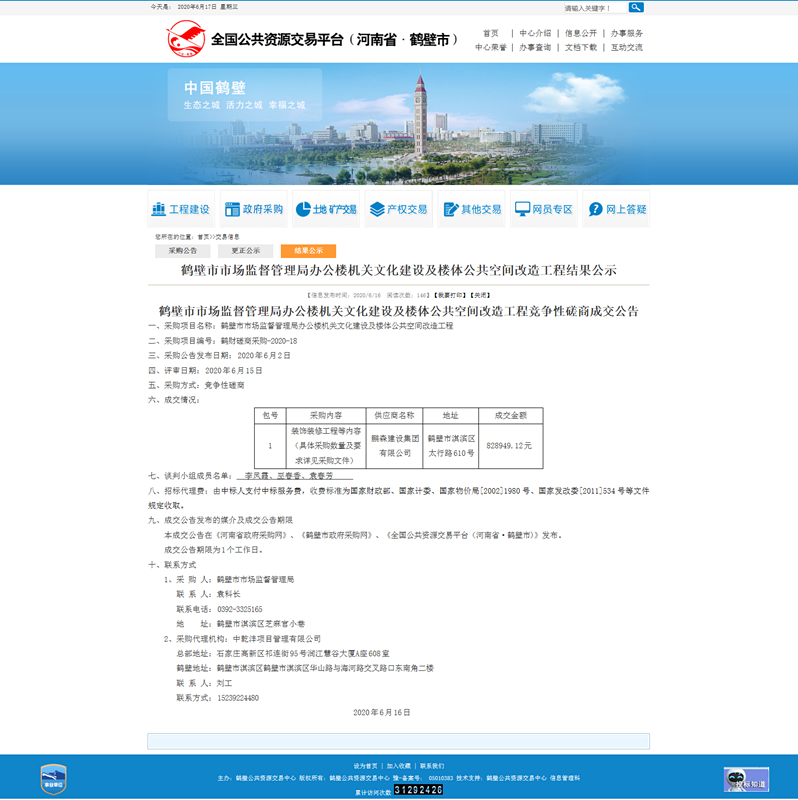Click the address cell 鹤壁市淇滨区太行路610号

pos(451,445)
